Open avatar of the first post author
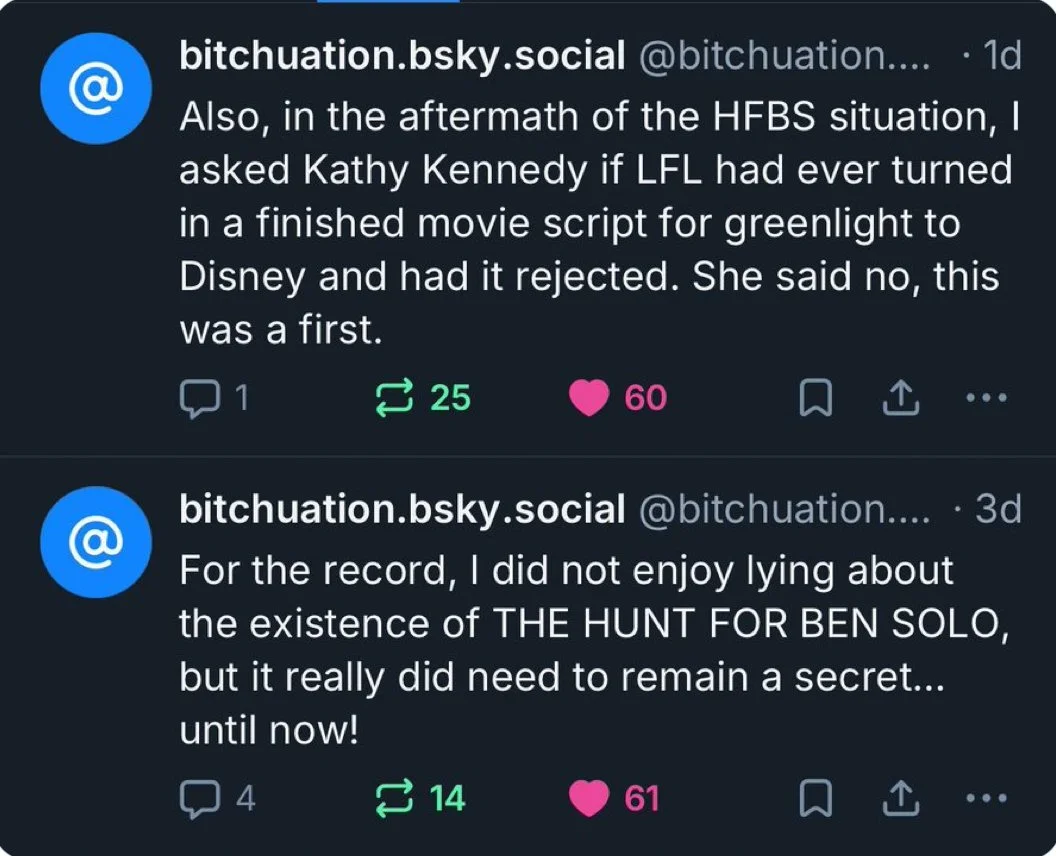 coord(96,88)
